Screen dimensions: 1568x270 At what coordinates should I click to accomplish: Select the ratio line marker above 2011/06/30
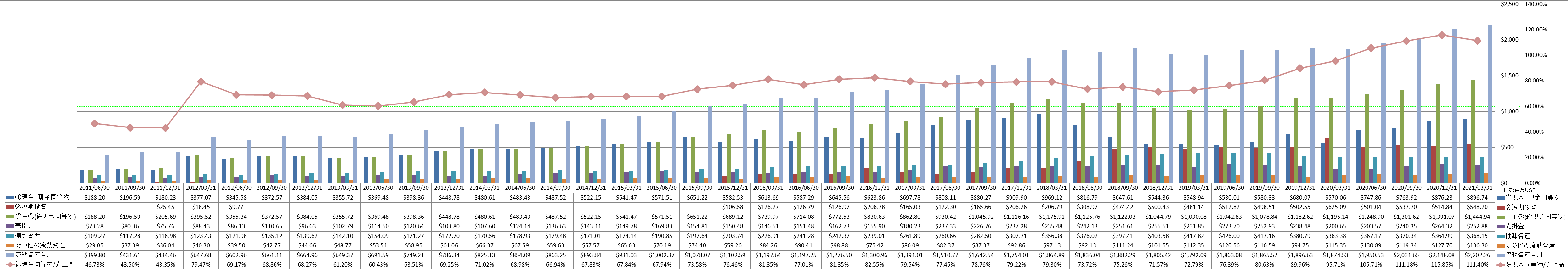tap(94, 123)
